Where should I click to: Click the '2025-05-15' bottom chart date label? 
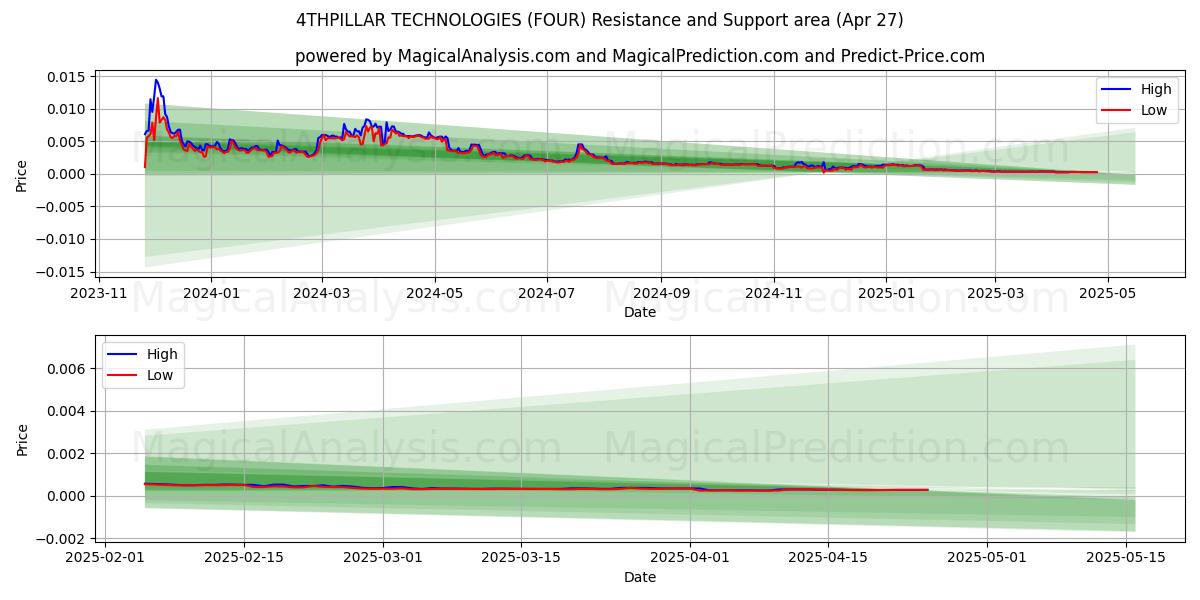point(1126,558)
